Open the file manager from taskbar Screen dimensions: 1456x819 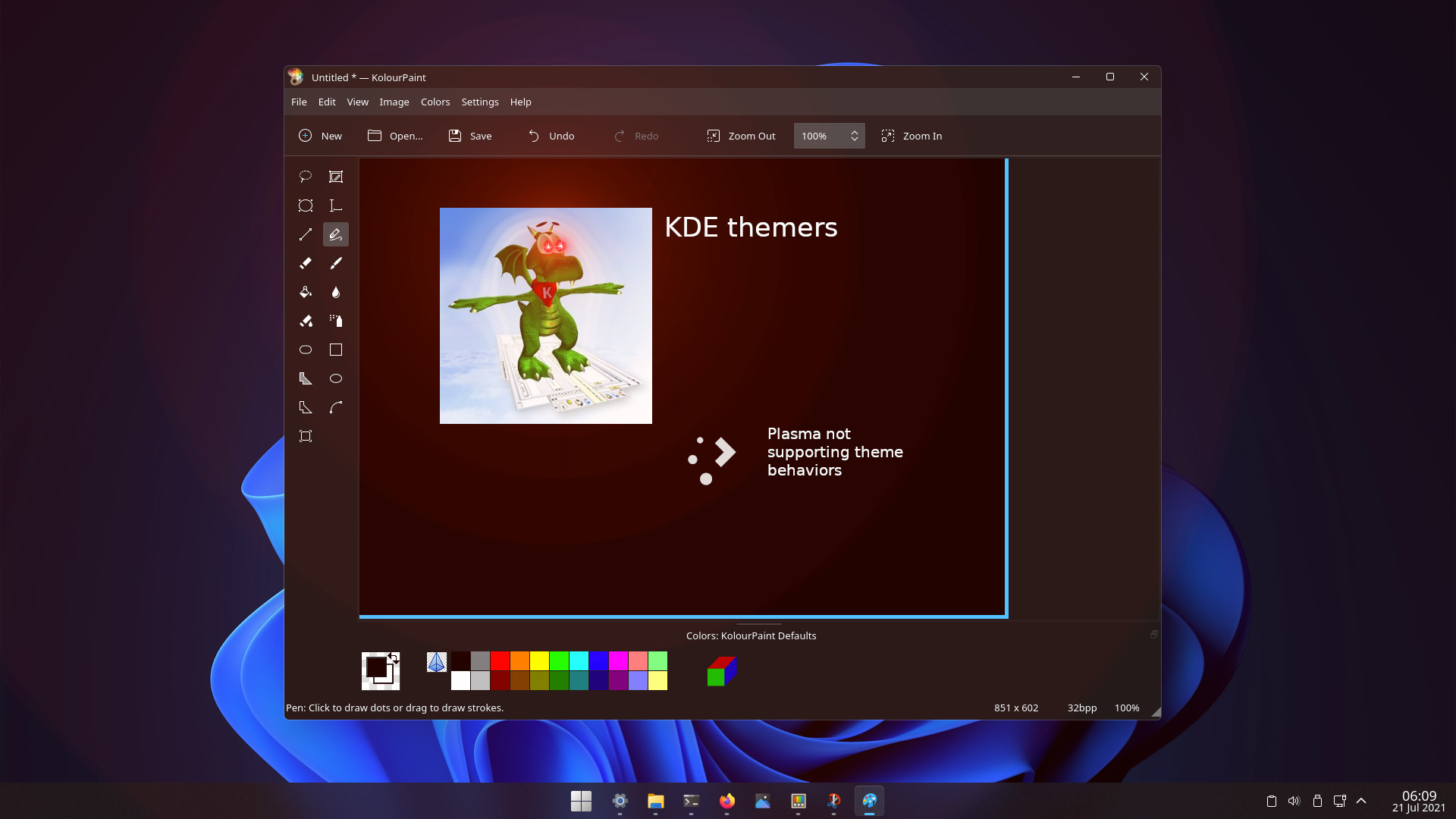(655, 801)
